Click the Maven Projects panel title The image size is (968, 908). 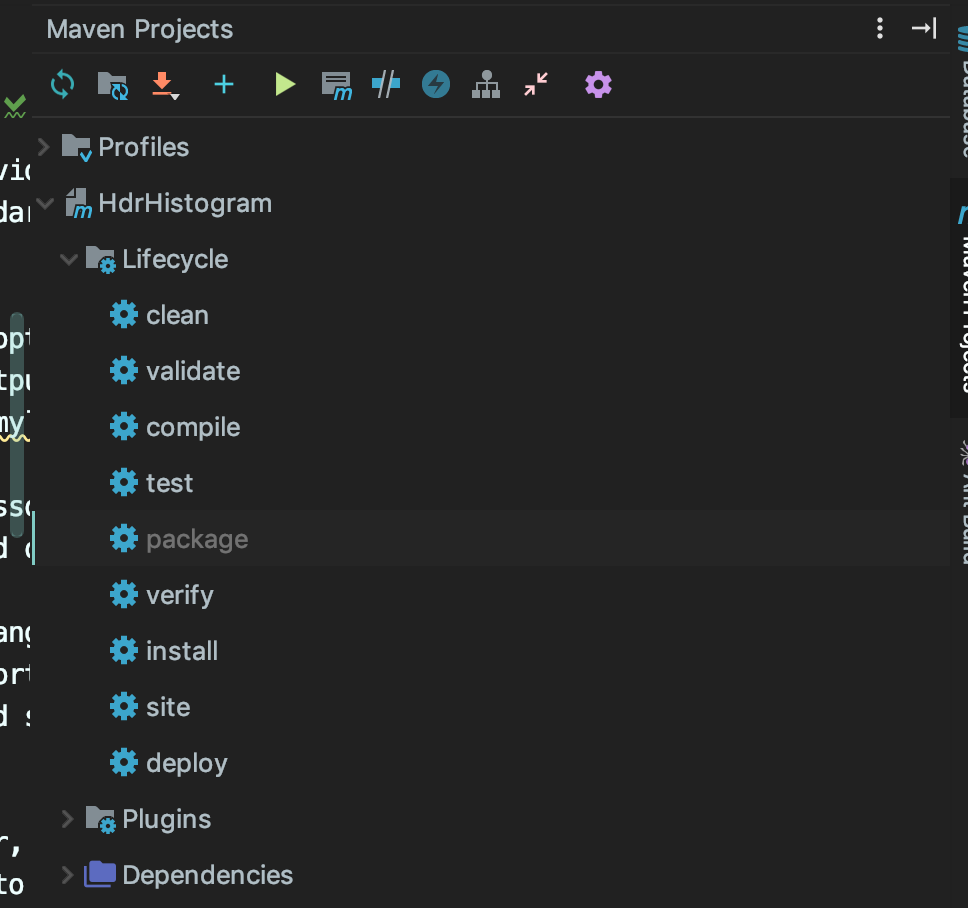pyautogui.click(x=140, y=30)
